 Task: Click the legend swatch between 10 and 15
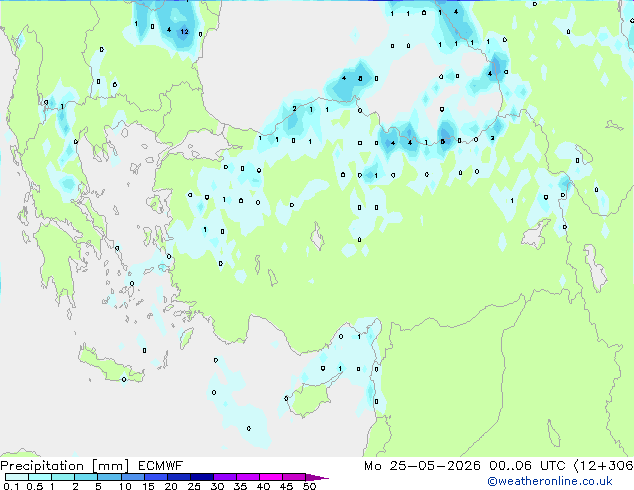(132, 477)
